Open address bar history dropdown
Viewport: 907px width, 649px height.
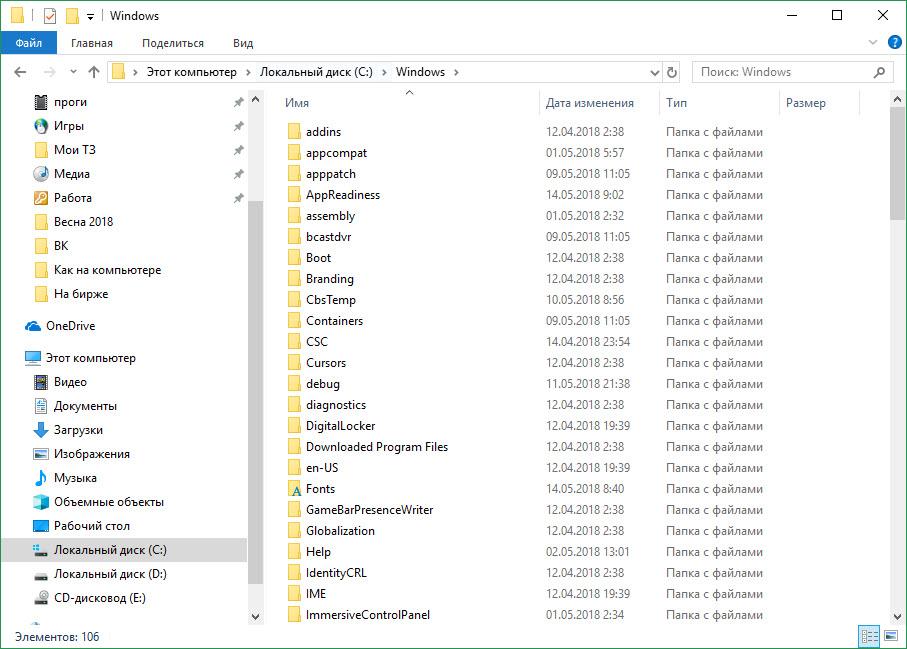coord(654,72)
